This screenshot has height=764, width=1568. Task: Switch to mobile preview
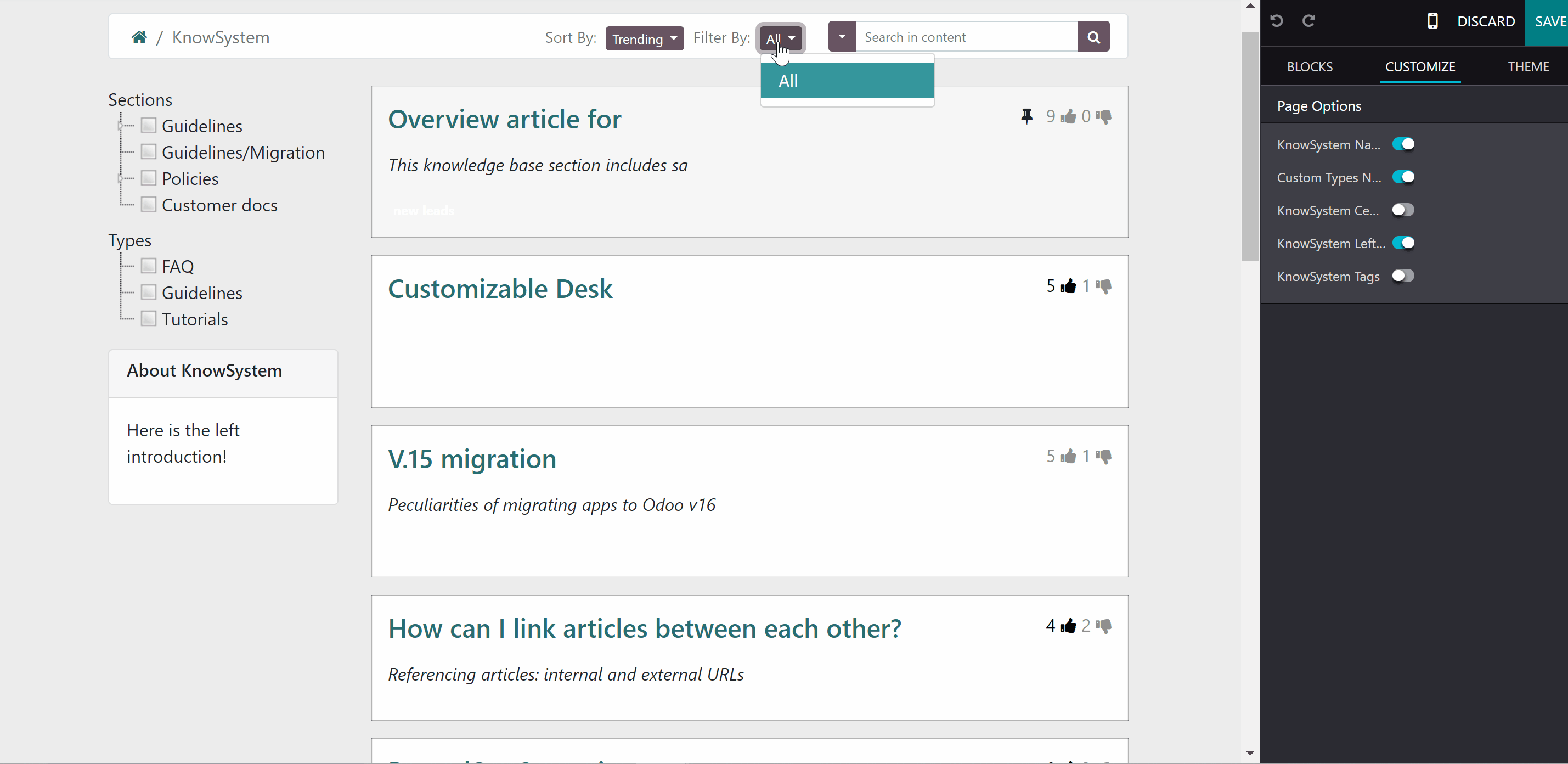tap(1432, 21)
